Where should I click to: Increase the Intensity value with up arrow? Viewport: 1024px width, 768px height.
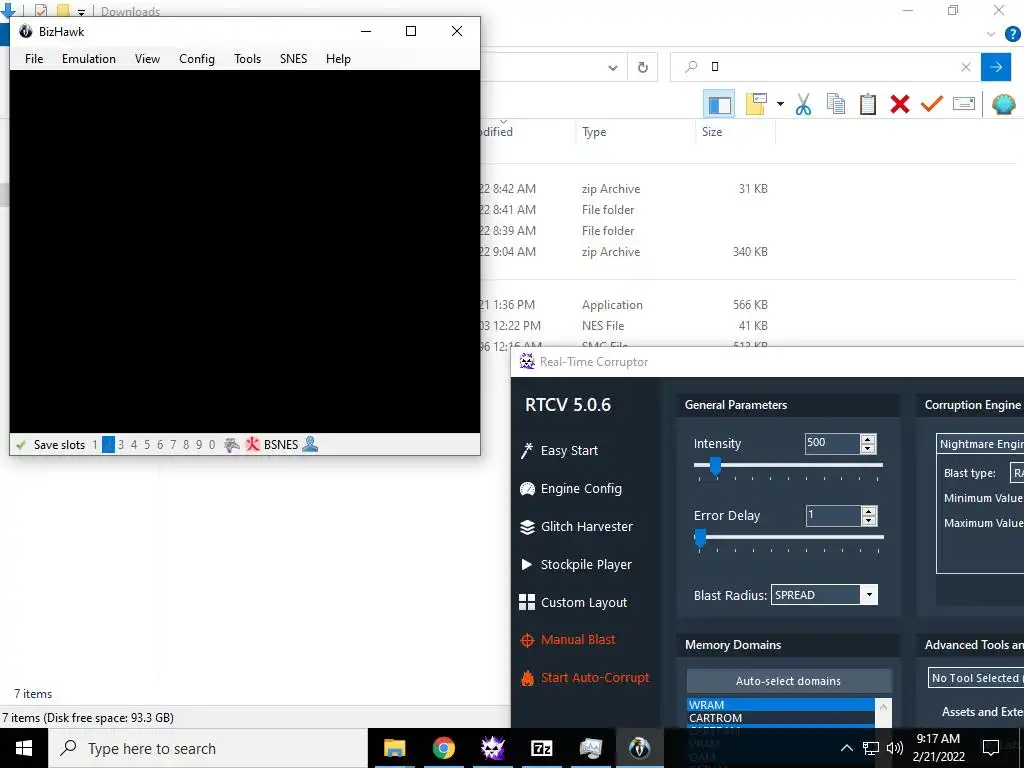point(868,439)
